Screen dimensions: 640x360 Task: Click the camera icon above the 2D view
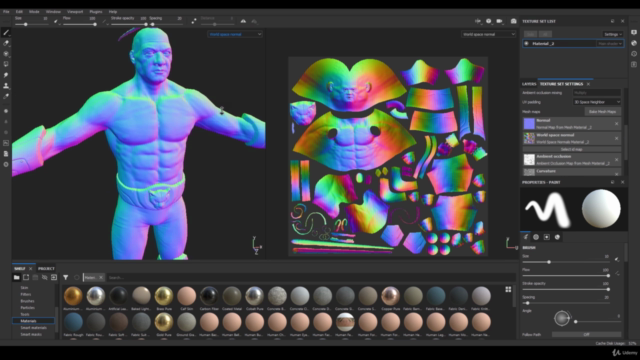pyautogui.click(x=499, y=21)
